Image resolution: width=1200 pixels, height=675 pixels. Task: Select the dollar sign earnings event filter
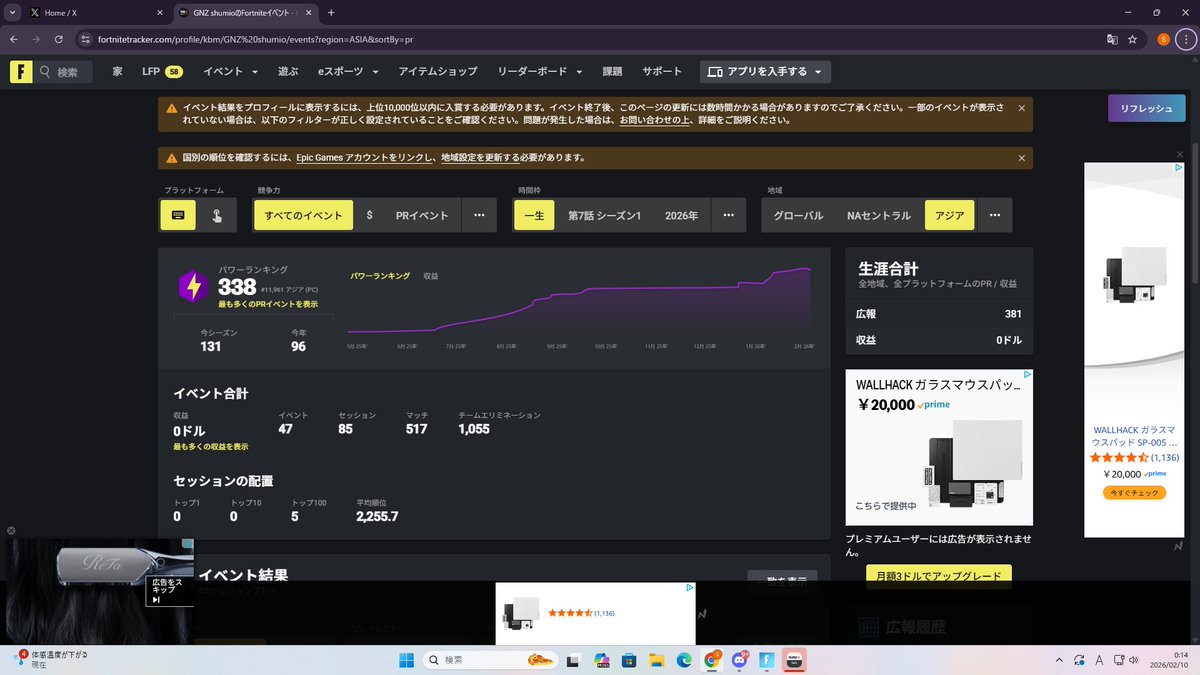(x=369, y=215)
